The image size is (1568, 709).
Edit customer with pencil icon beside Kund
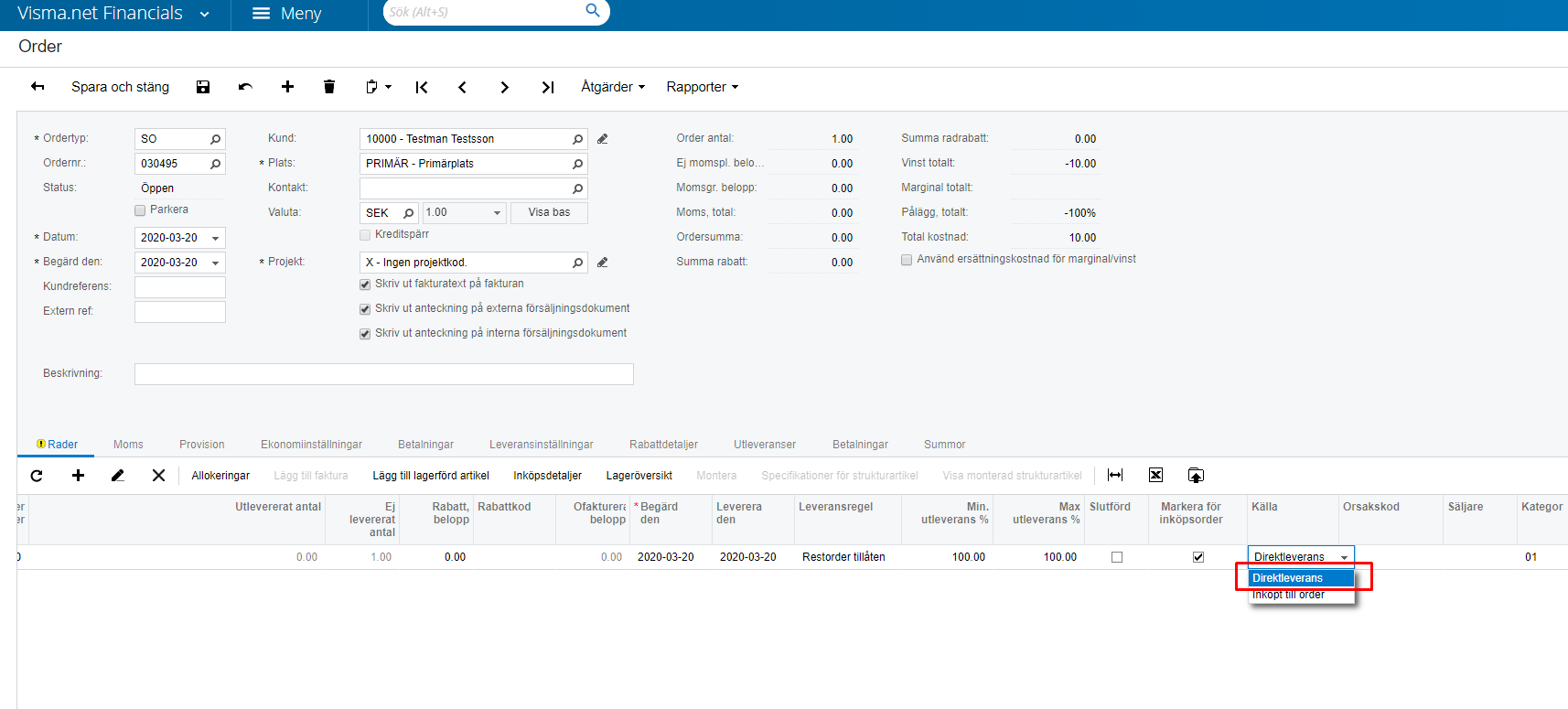click(x=602, y=139)
